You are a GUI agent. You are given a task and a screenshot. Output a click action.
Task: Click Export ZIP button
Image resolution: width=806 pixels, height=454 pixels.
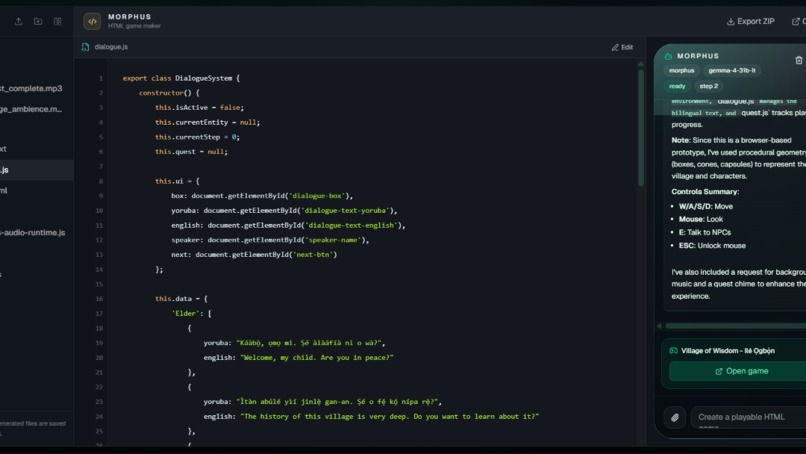(x=750, y=22)
